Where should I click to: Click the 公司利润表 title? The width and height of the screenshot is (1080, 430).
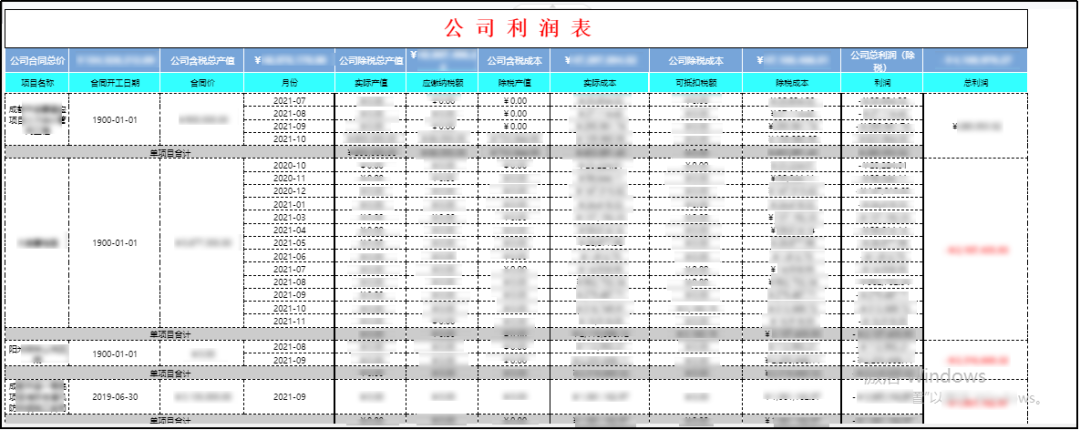pos(518,28)
